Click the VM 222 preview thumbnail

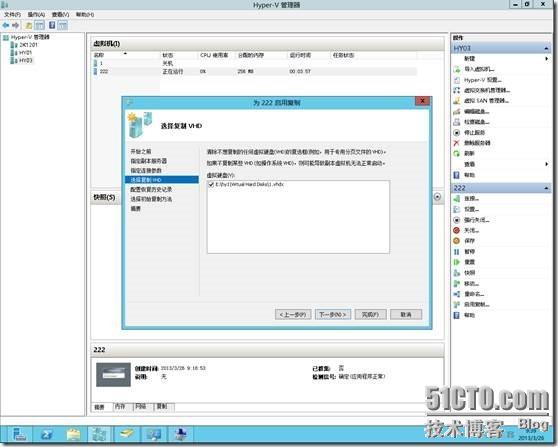[x=114, y=375]
